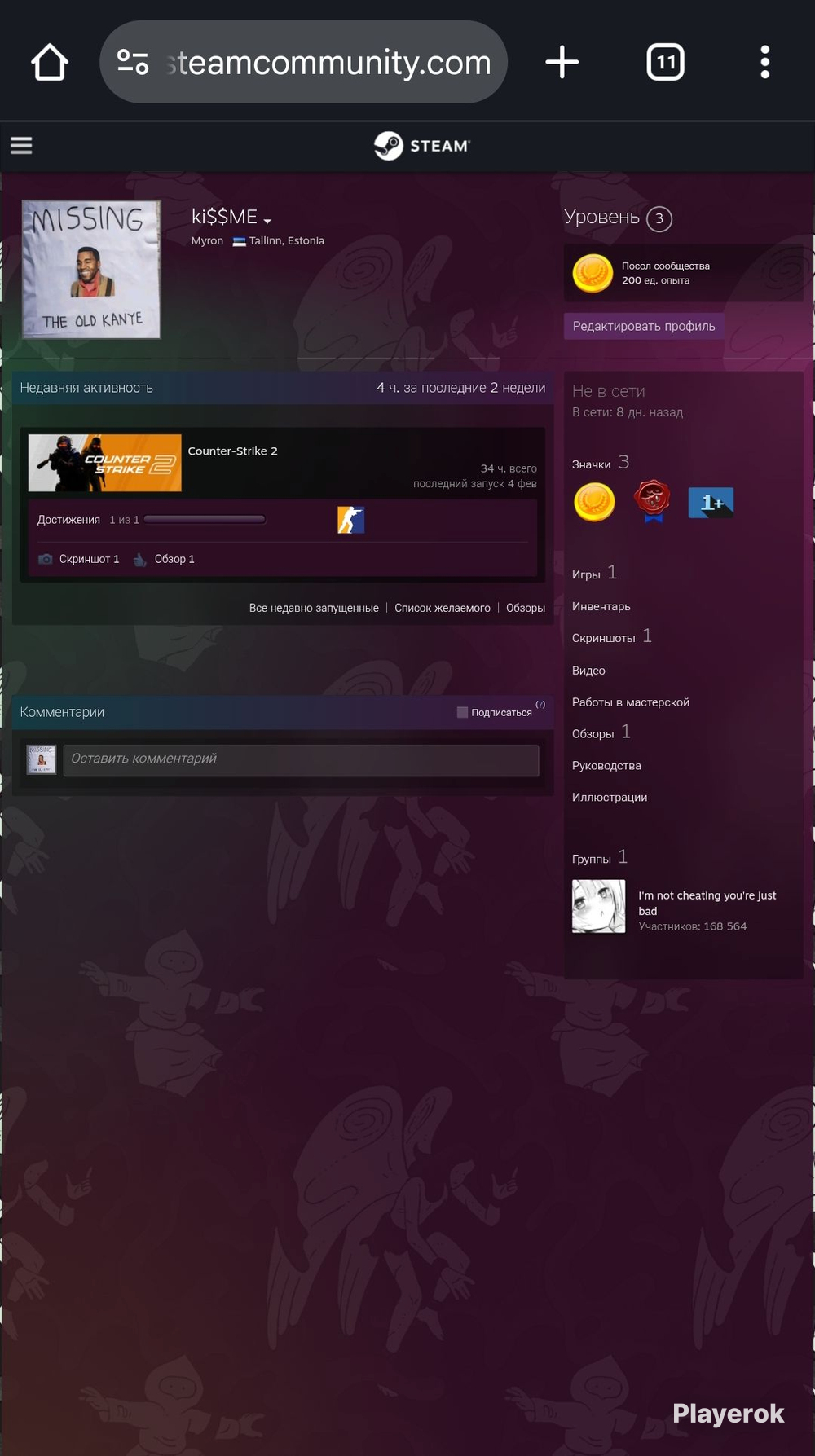
Task: Click the small avatar beside comment box
Action: coord(42,759)
